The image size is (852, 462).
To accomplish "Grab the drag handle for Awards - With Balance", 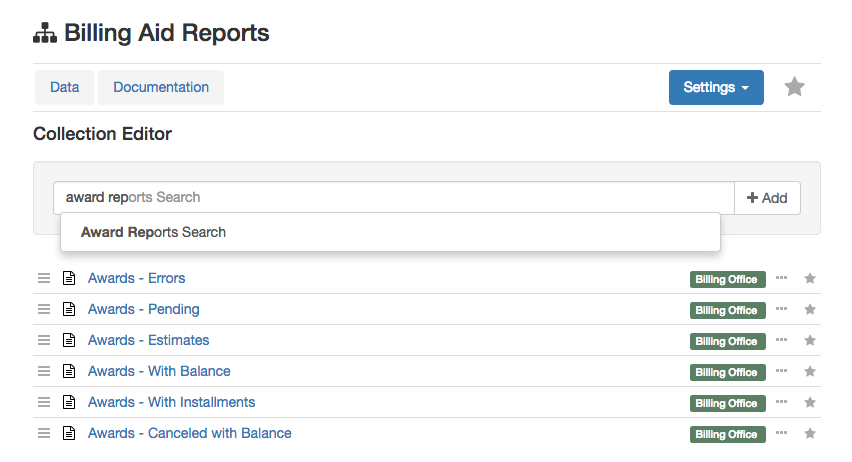I will (x=44, y=371).
